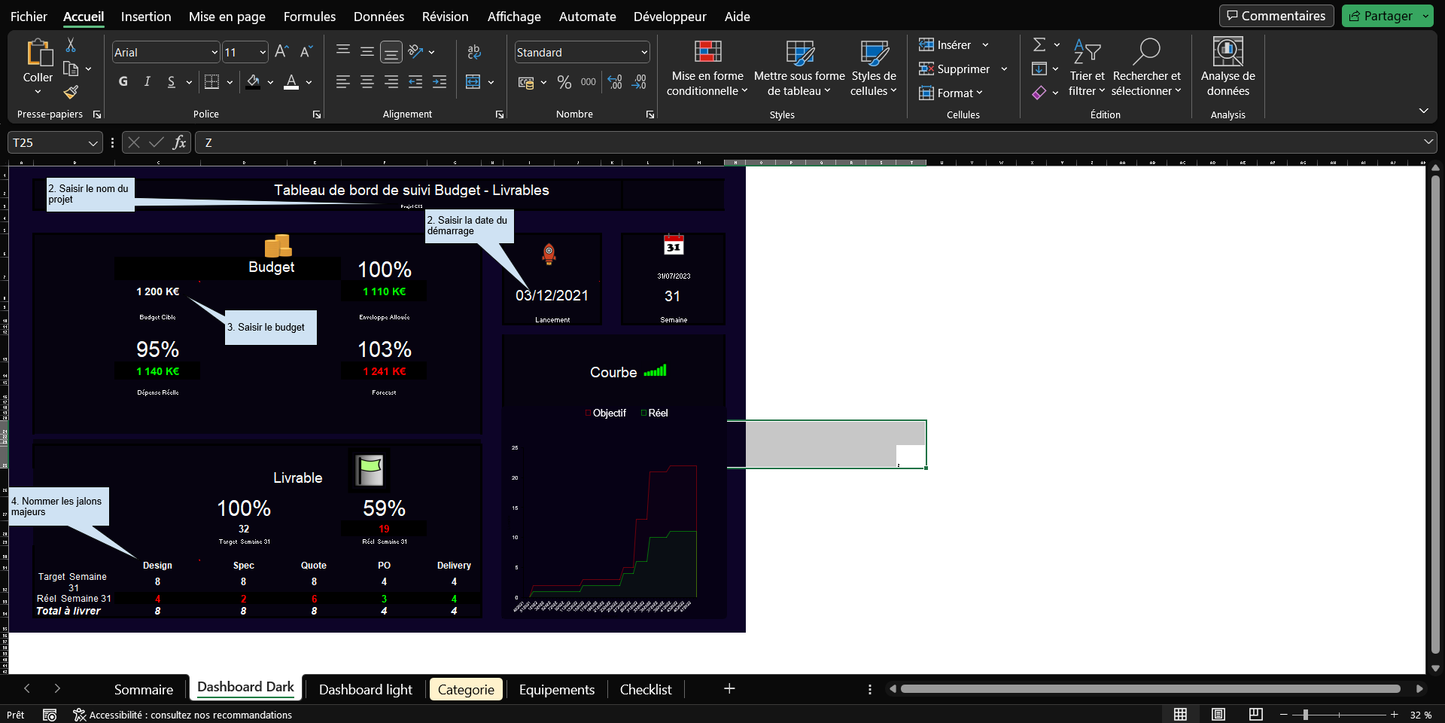The image size is (1445, 723).
Task: Click the increase indent icon
Action: (x=439, y=82)
